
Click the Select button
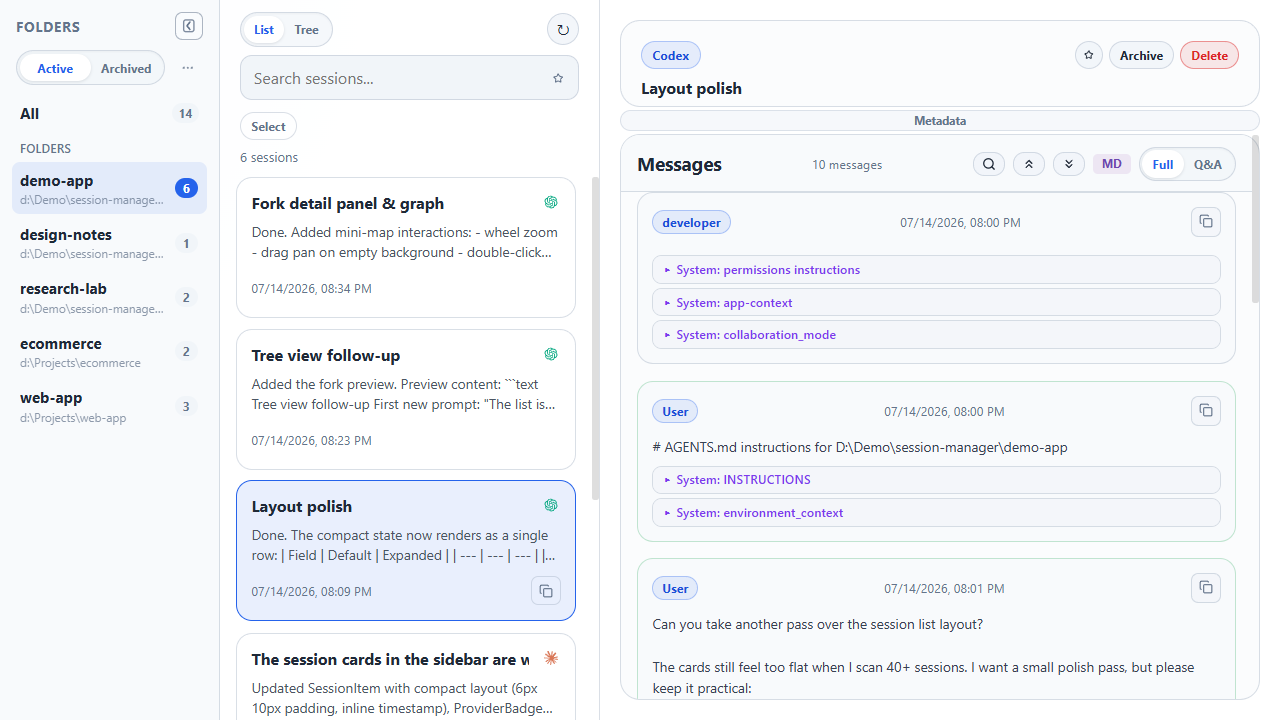point(268,126)
